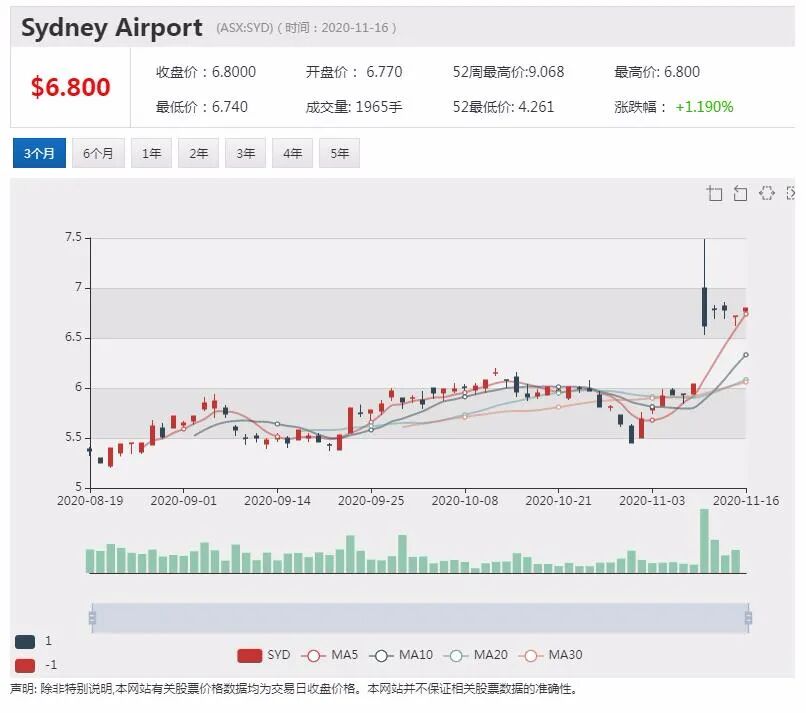Click the 收盘价：6.8000 value
Image resolution: width=806 pixels, height=713 pixels.
click(206, 72)
